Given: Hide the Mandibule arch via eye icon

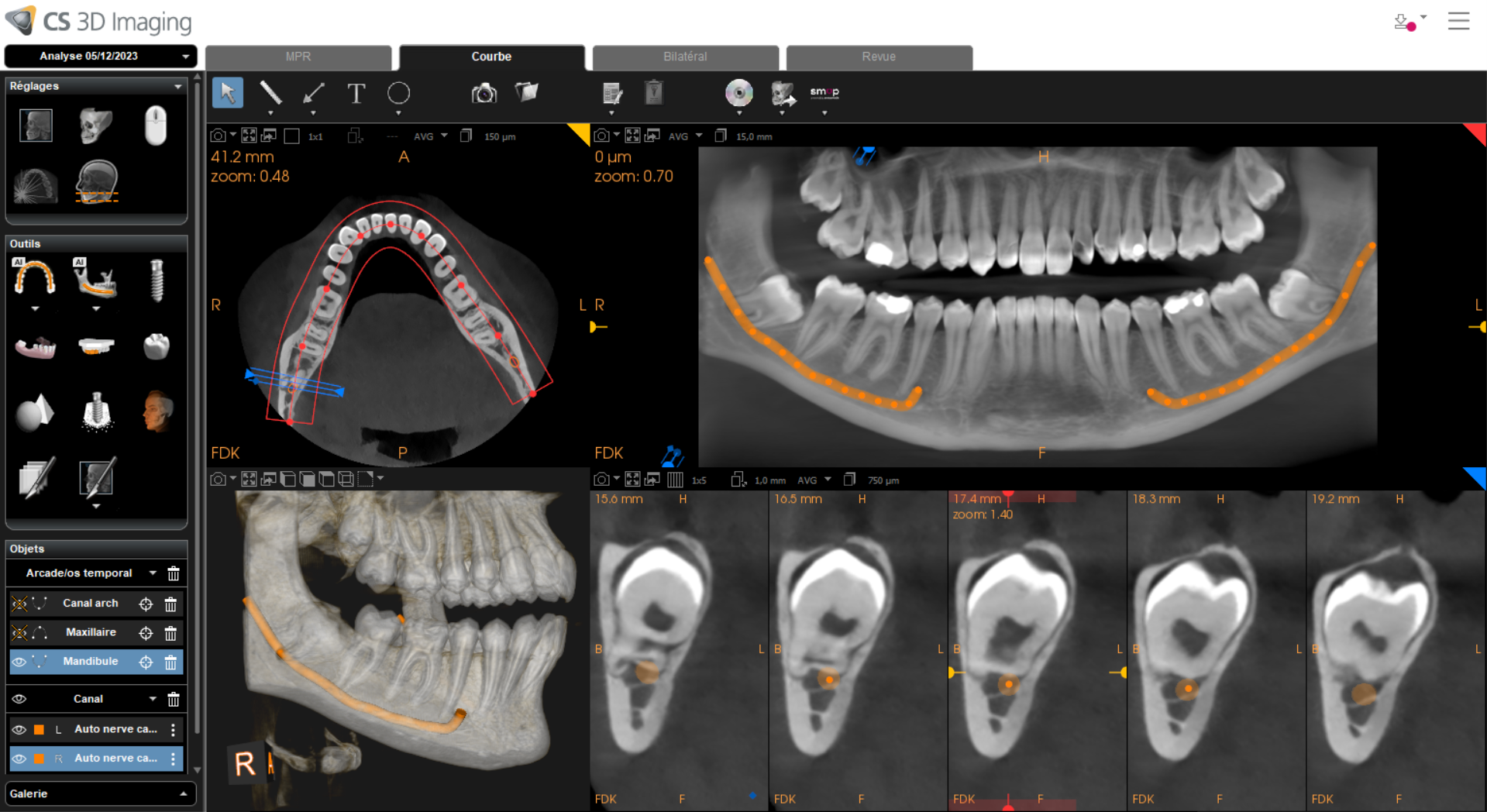Looking at the screenshot, I should click(19, 662).
